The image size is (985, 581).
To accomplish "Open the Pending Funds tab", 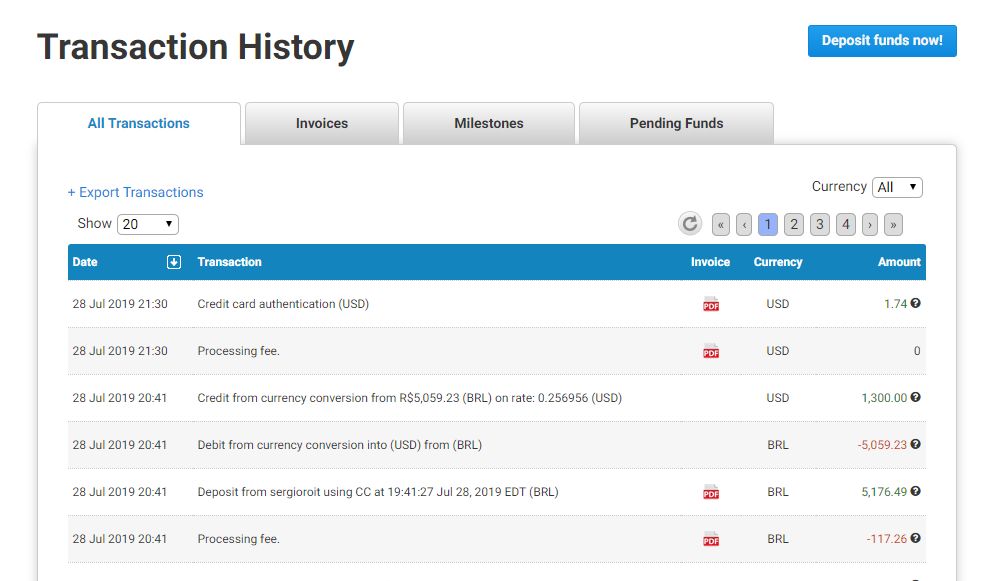I will tap(676, 123).
